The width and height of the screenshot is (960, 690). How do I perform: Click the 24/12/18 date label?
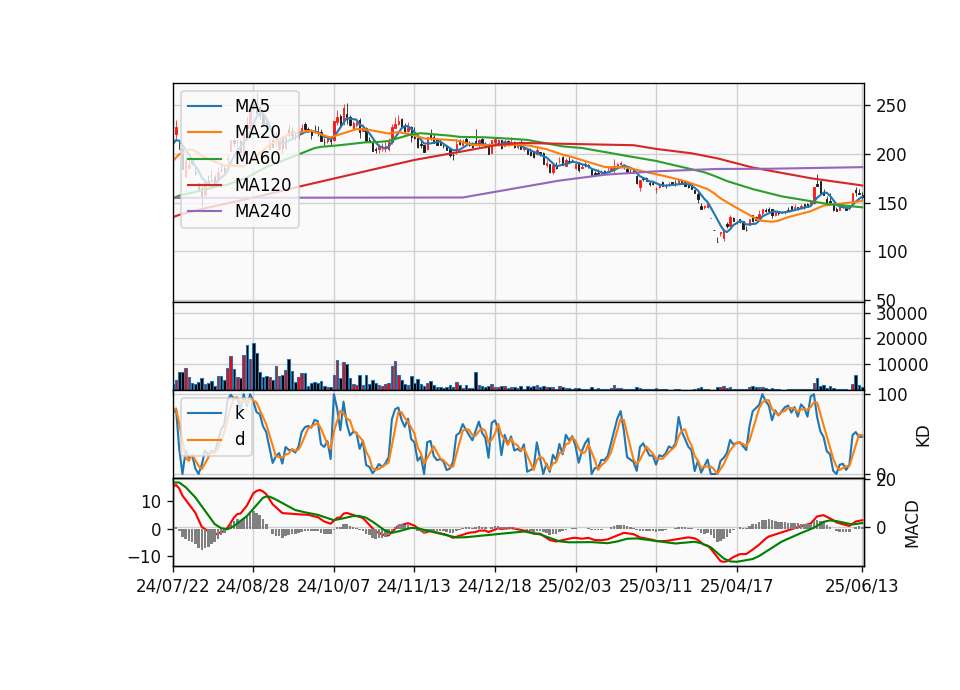[x=495, y=586]
